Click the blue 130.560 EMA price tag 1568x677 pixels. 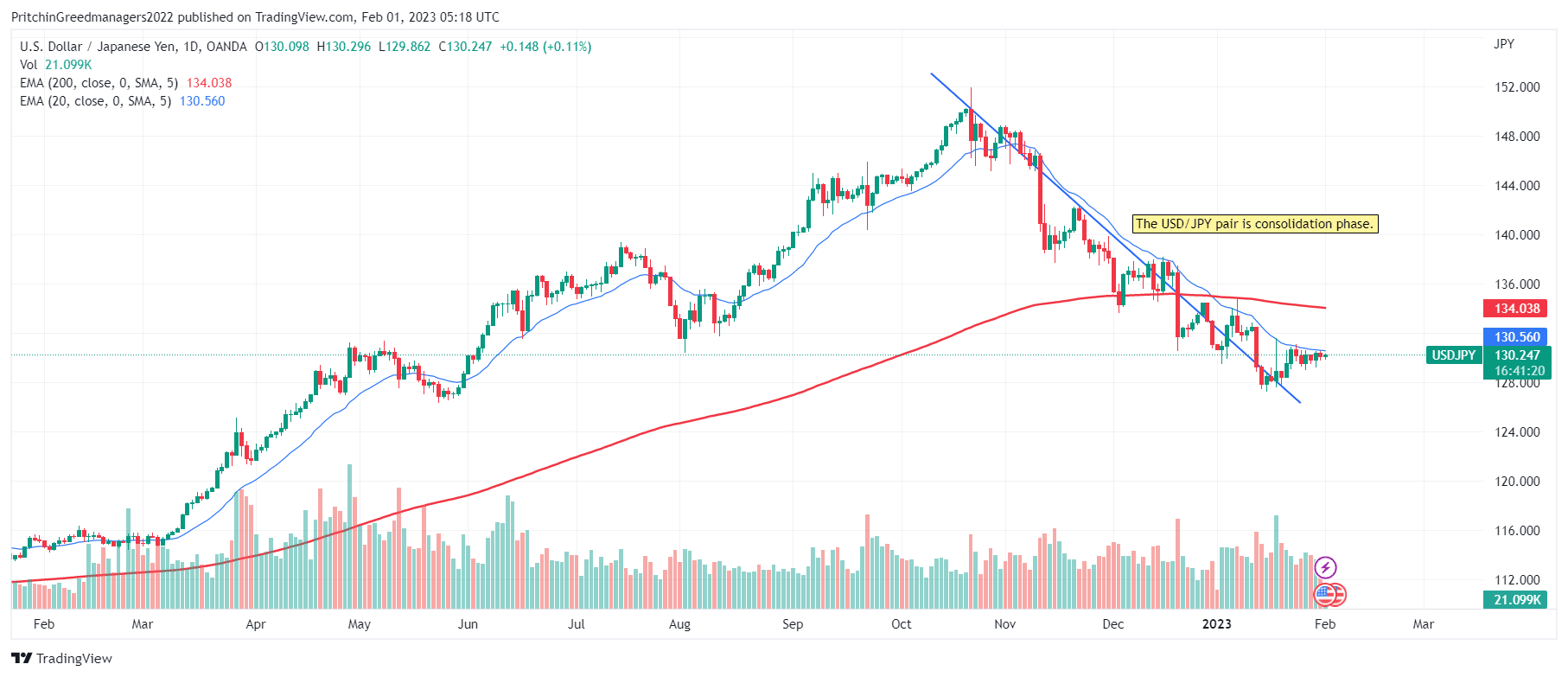(x=1517, y=337)
